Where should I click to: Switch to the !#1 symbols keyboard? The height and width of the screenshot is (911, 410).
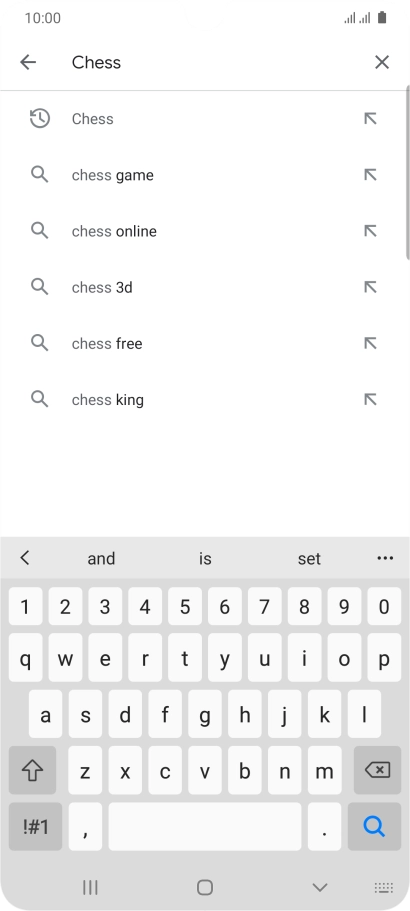click(35, 826)
